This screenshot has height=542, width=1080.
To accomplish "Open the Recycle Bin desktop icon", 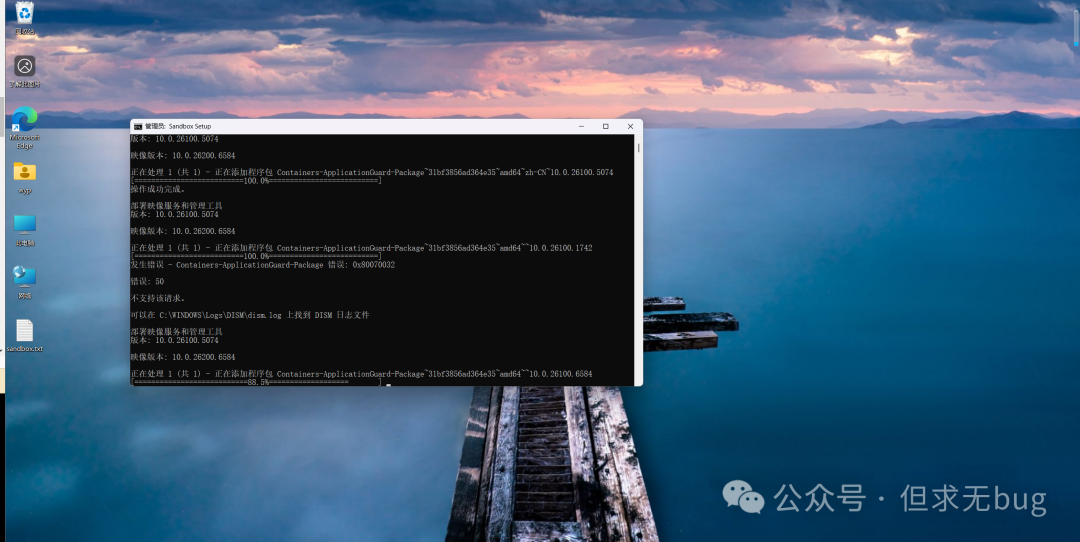I will pyautogui.click(x=25, y=14).
